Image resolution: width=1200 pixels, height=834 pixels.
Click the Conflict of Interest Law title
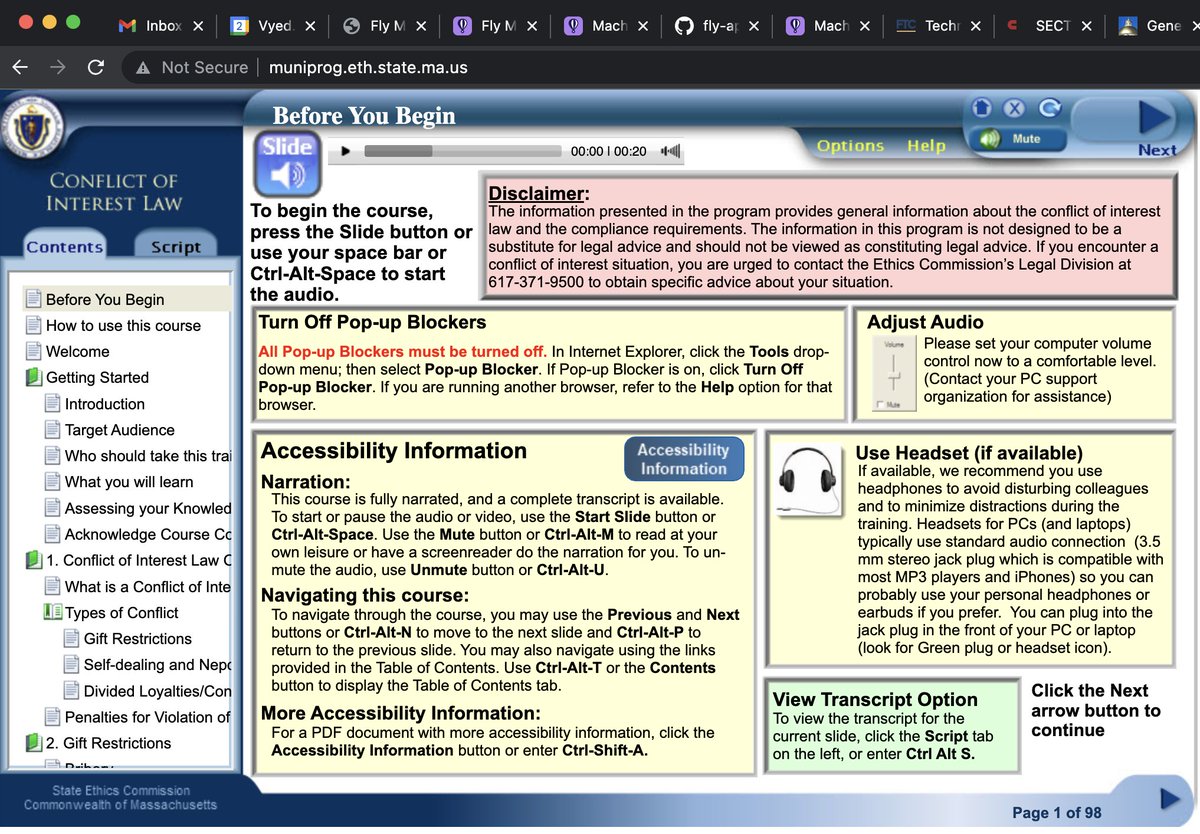[x=114, y=192]
